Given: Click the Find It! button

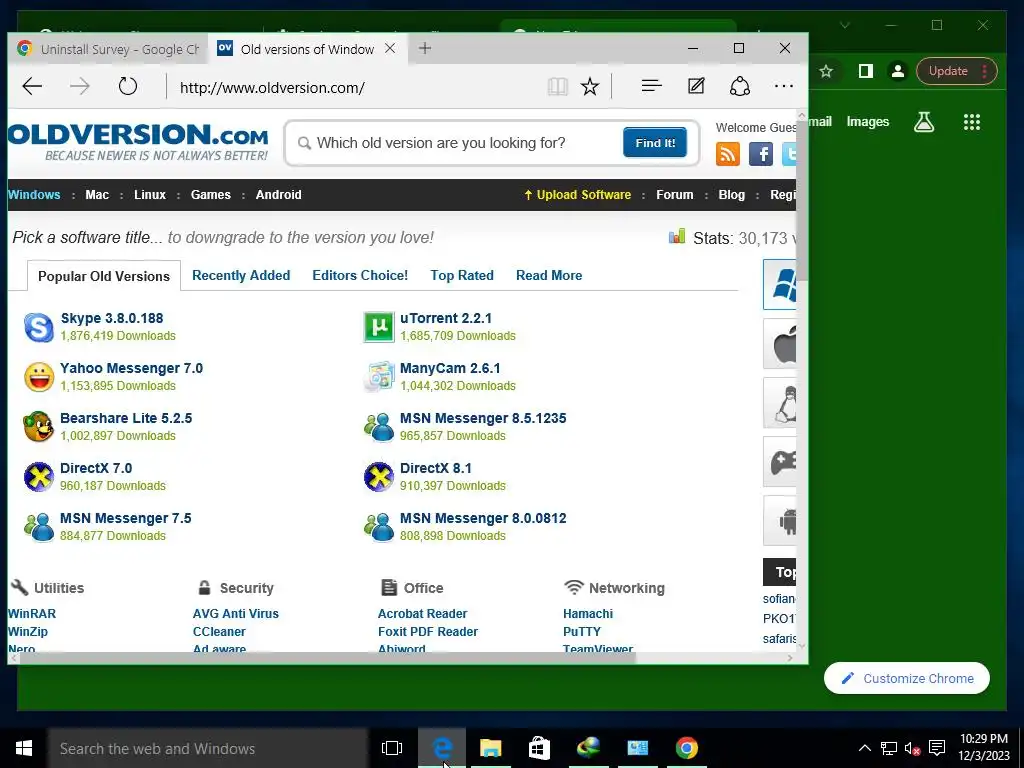Looking at the screenshot, I should pos(654,142).
